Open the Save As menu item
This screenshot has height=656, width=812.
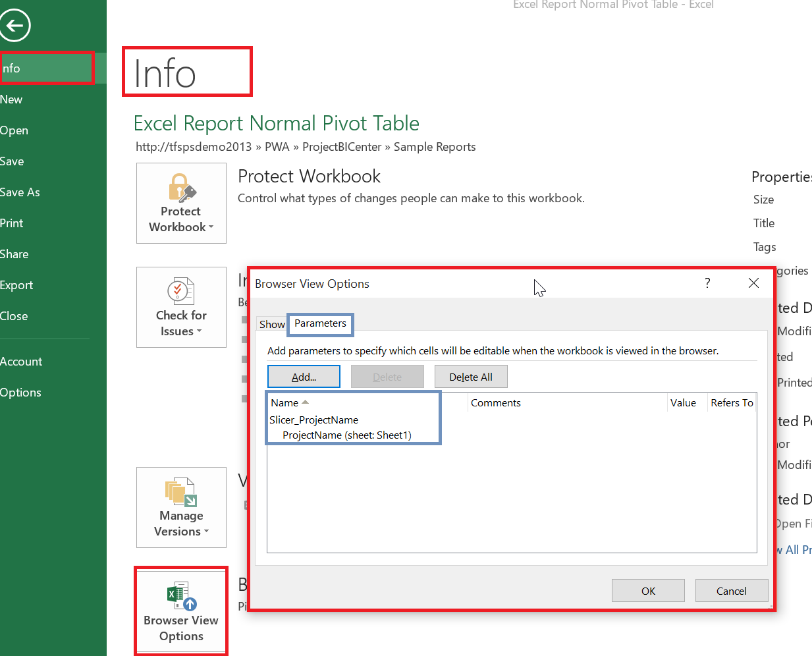tap(20, 192)
